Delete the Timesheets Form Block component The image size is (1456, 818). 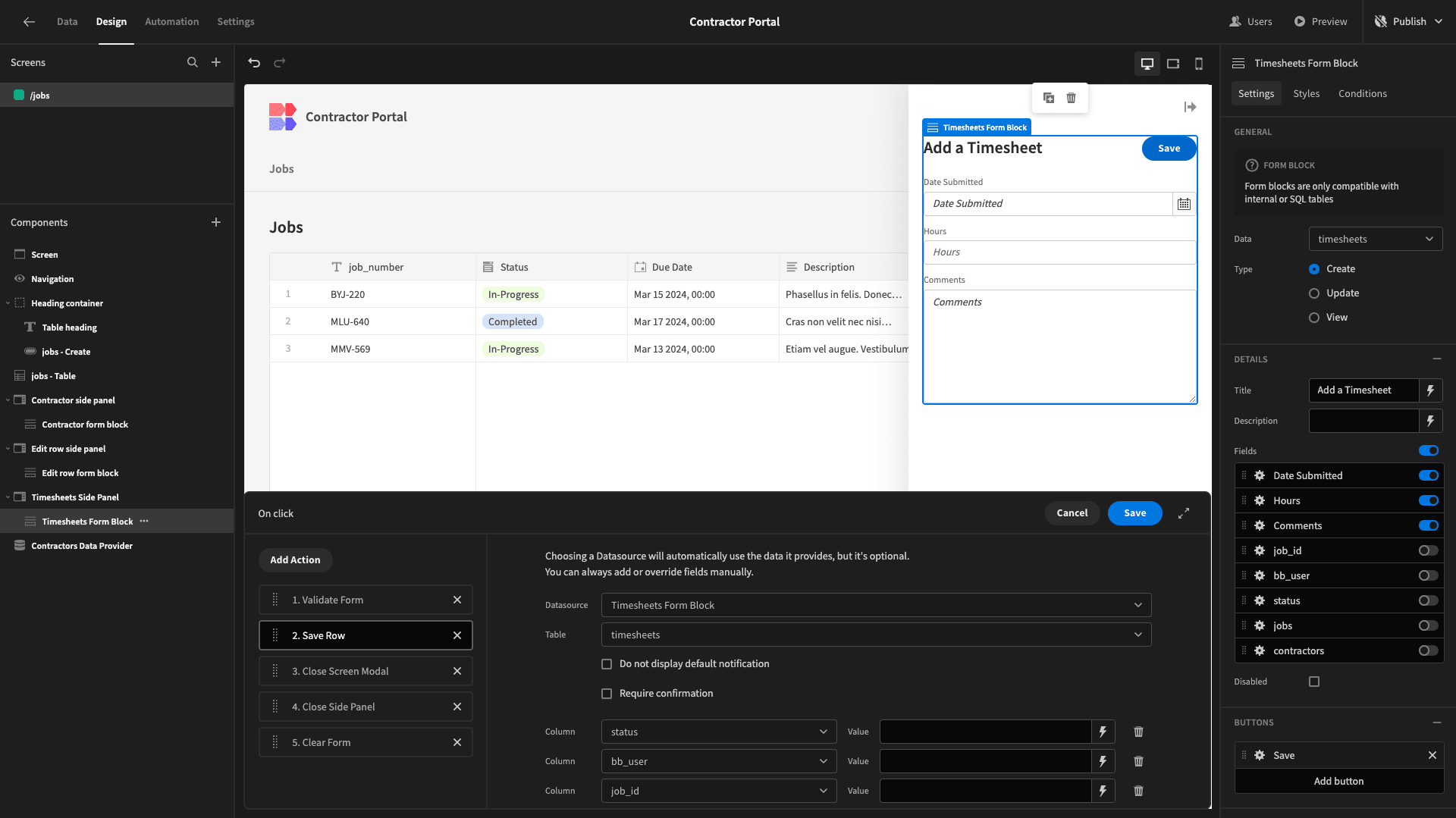click(x=1071, y=98)
